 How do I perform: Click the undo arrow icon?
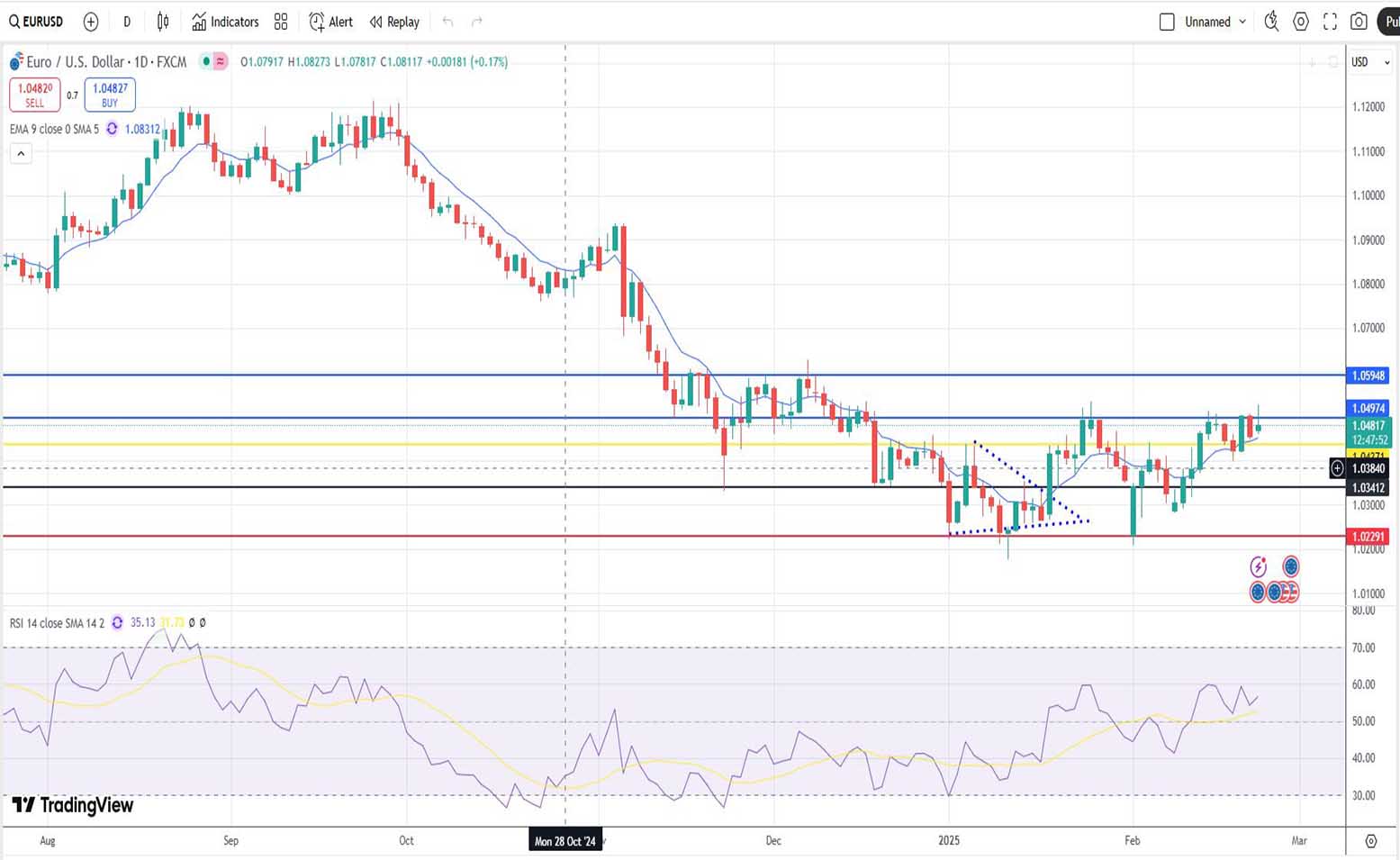[x=447, y=22]
